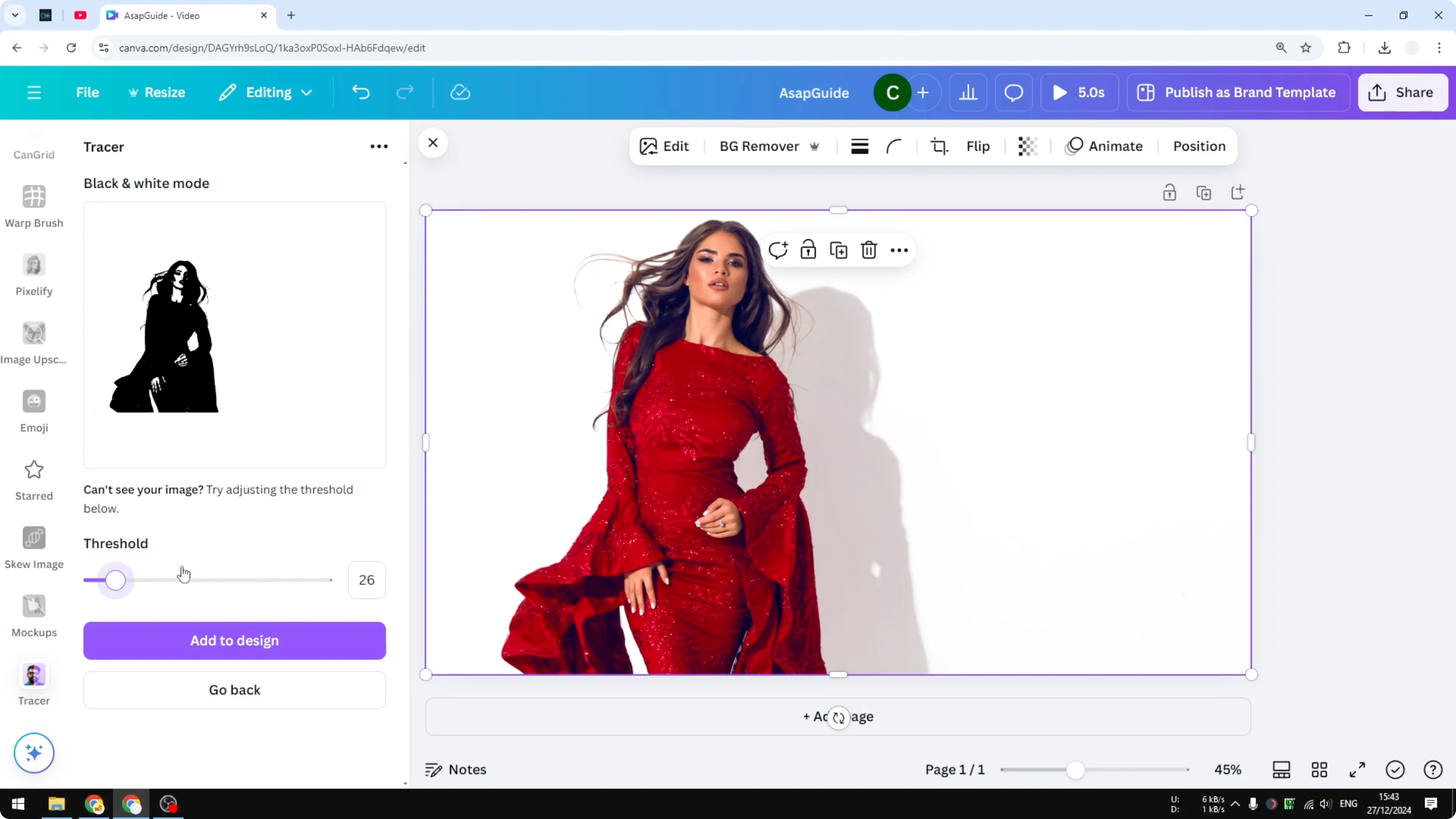
Task: Open the Tracer panel options menu
Action: point(379,146)
